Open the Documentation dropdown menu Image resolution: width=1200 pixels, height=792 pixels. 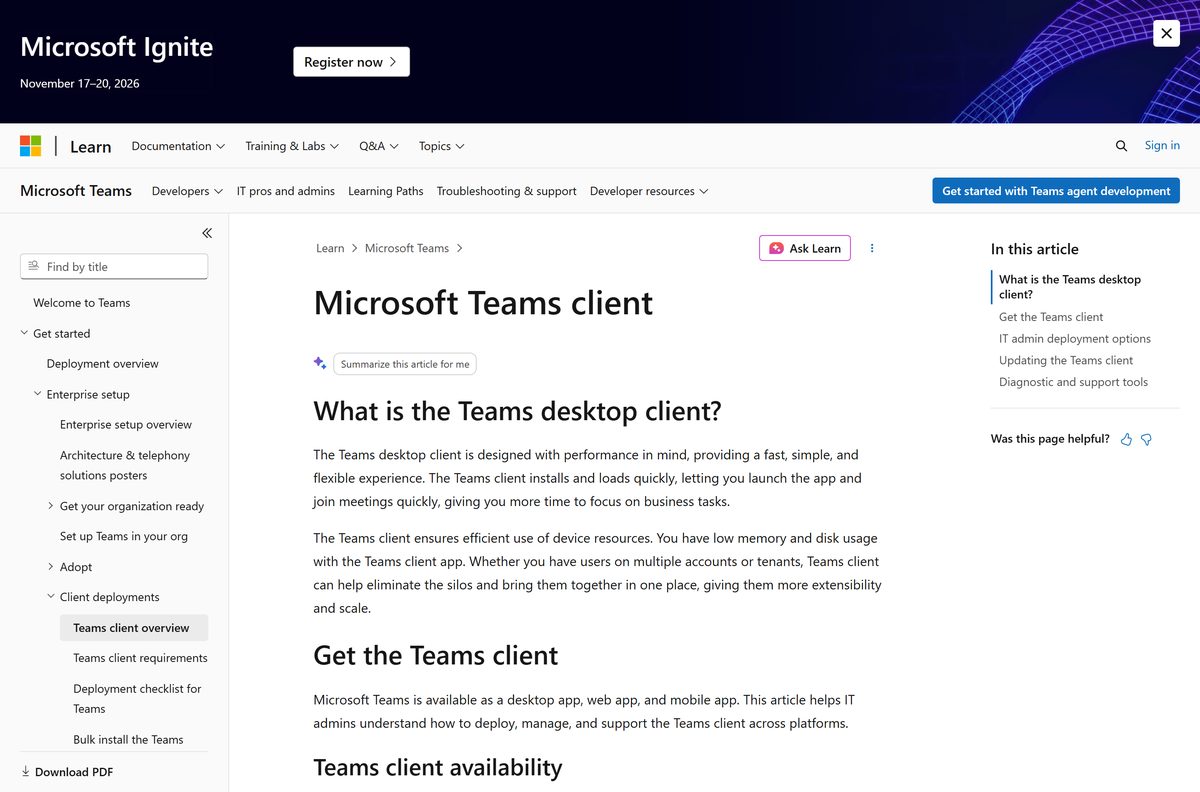click(178, 146)
